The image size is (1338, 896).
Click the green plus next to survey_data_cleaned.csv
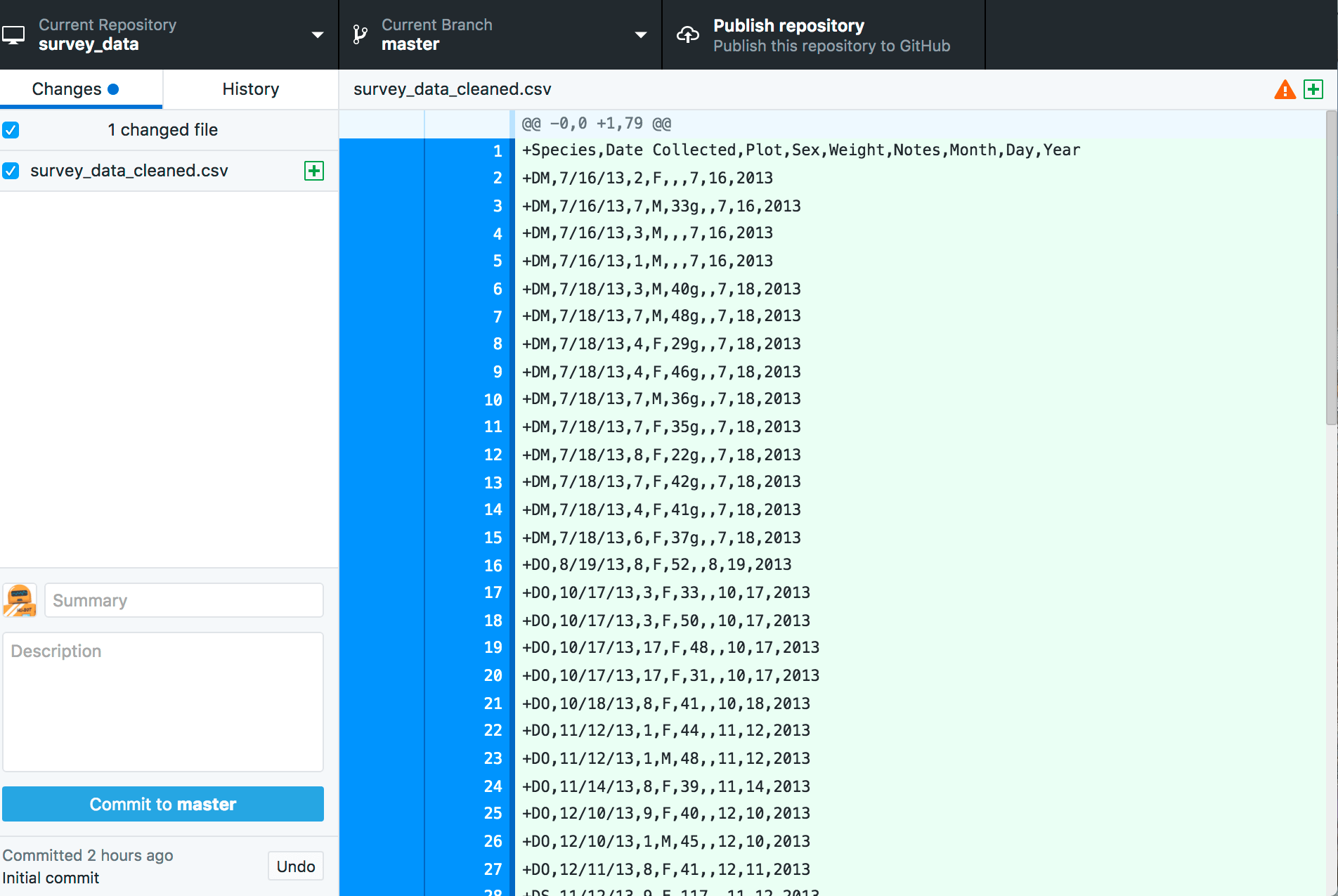point(314,170)
